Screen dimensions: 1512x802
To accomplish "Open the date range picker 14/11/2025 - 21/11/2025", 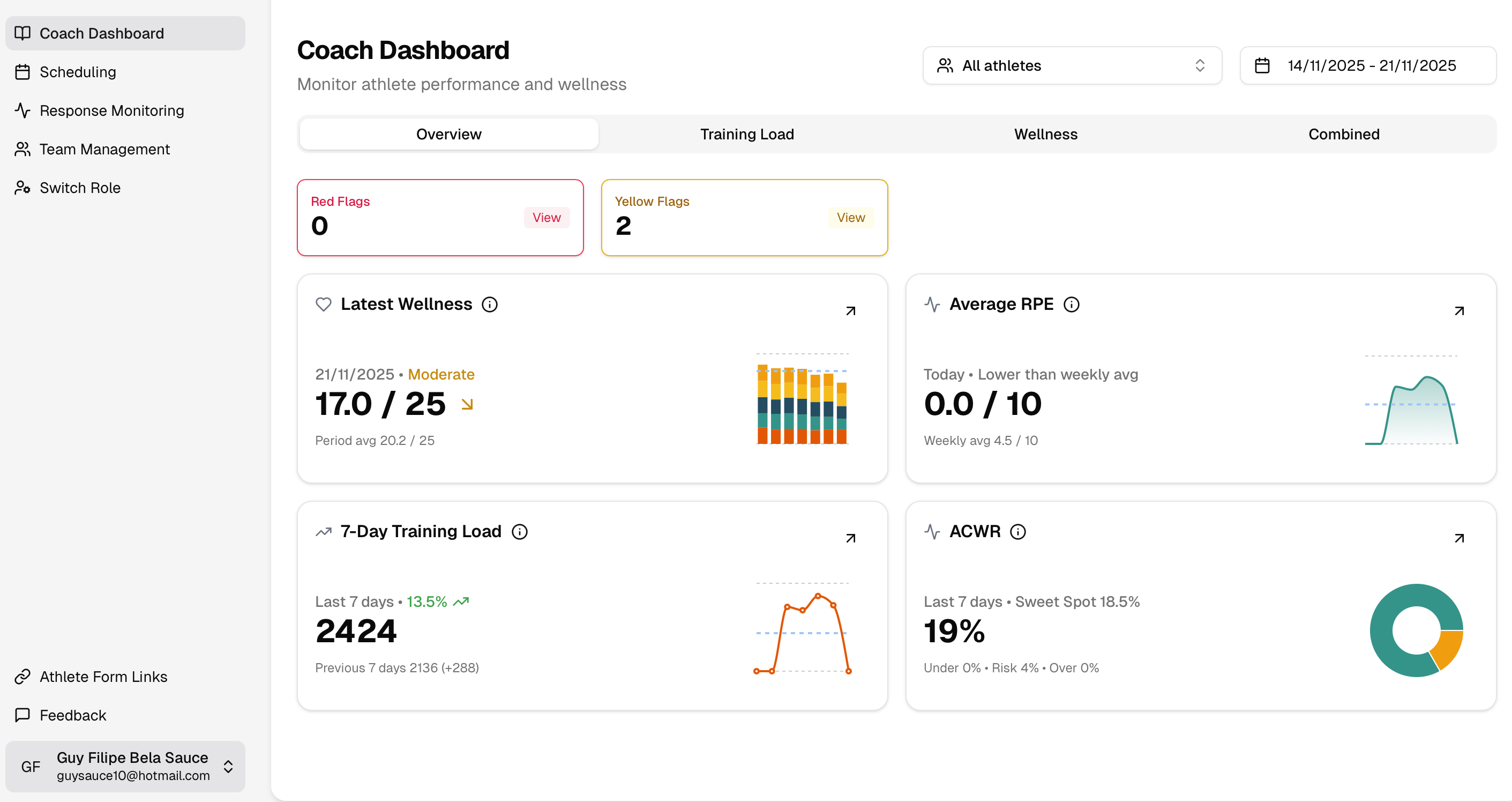I will [1371, 65].
